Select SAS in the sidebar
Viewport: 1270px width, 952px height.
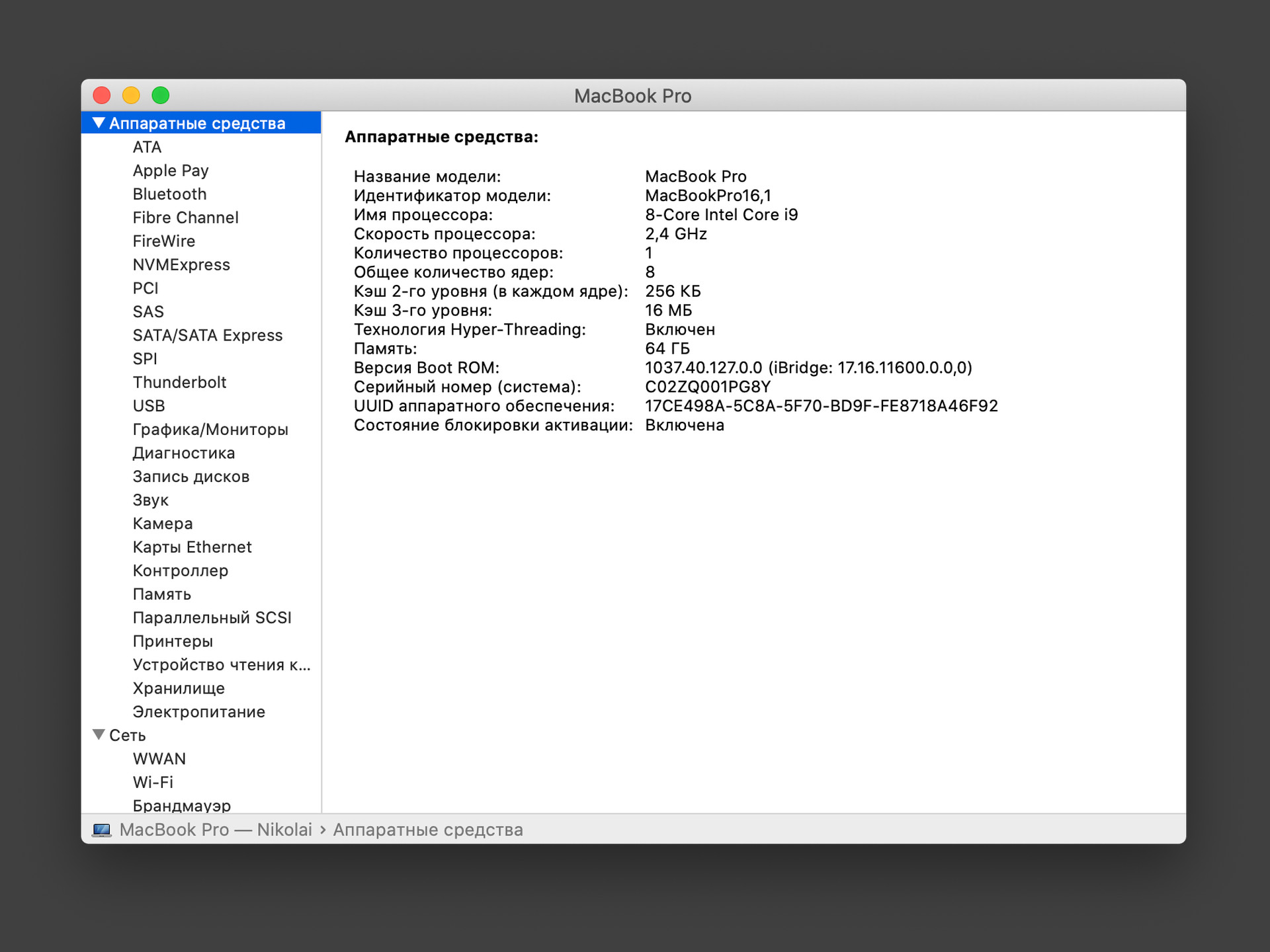[x=148, y=311]
